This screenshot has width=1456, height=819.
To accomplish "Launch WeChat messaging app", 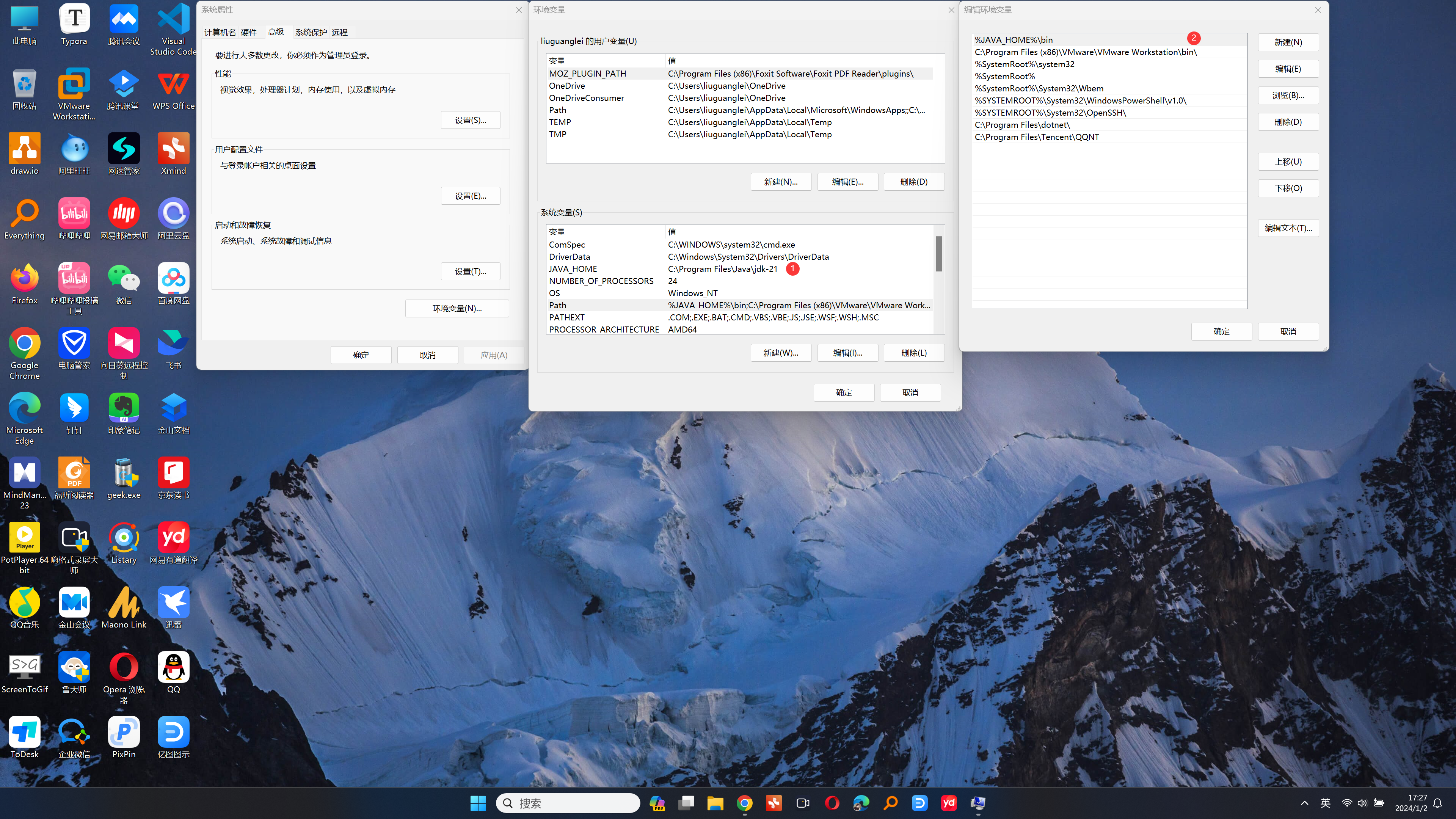I will click(x=124, y=277).
